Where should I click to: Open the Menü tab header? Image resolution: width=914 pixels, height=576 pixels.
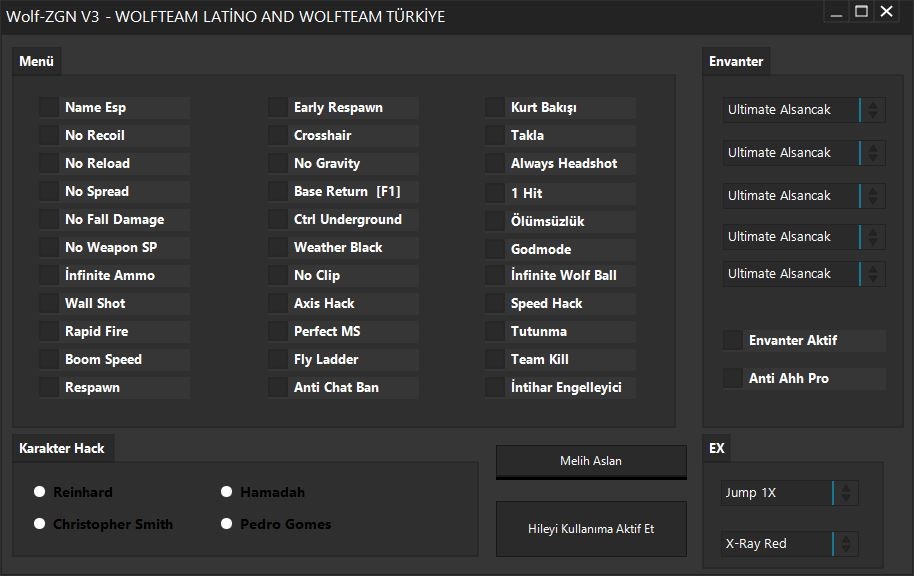pyautogui.click(x=36, y=61)
